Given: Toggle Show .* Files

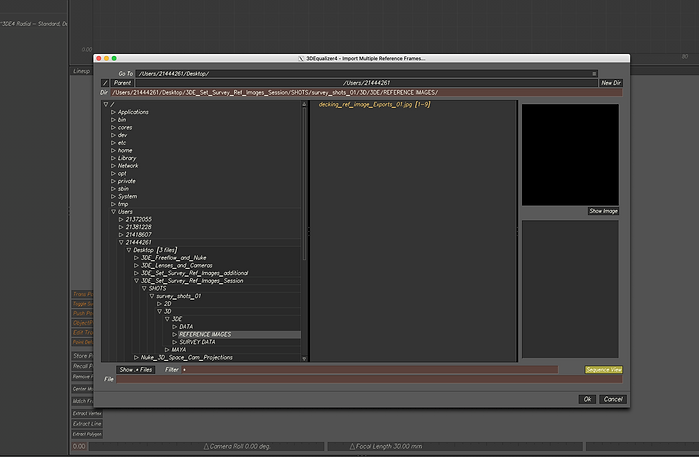Looking at the screenshot, I should point(136,370).
